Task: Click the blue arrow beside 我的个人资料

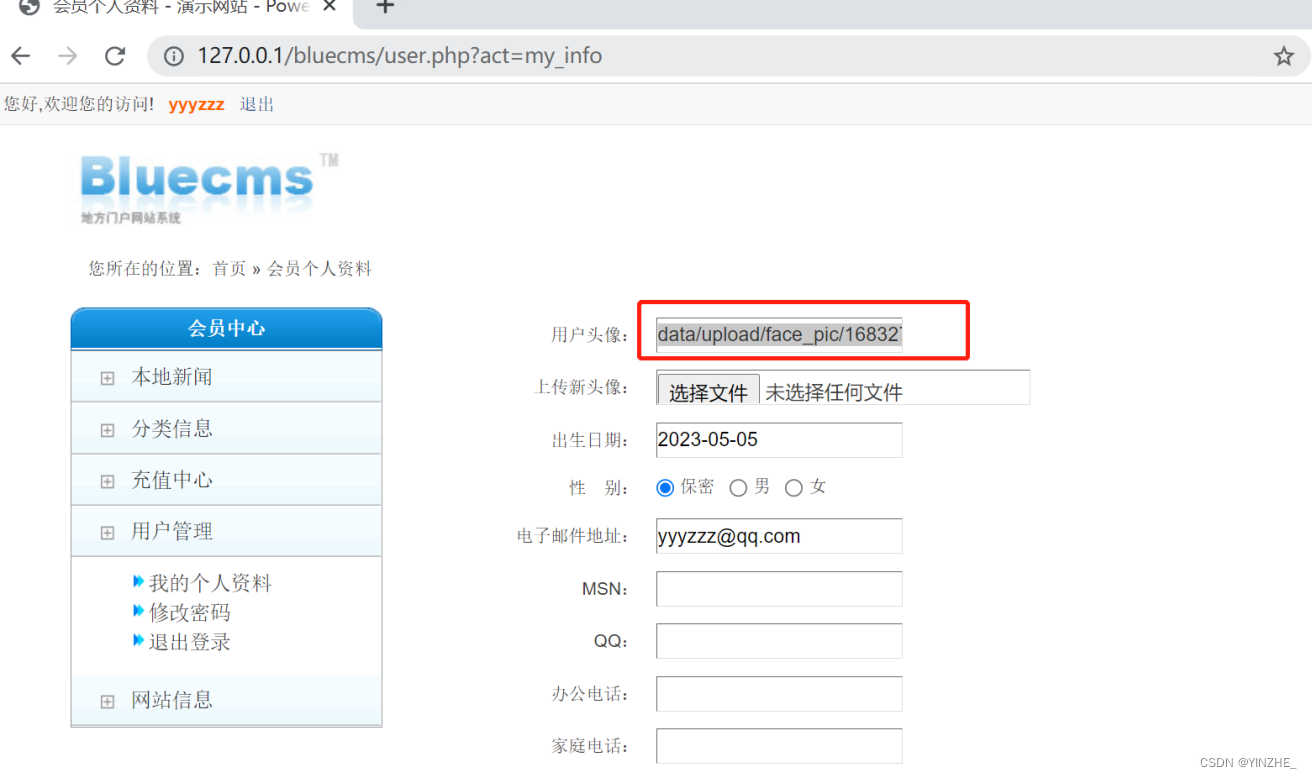Action: click(139, 581)
